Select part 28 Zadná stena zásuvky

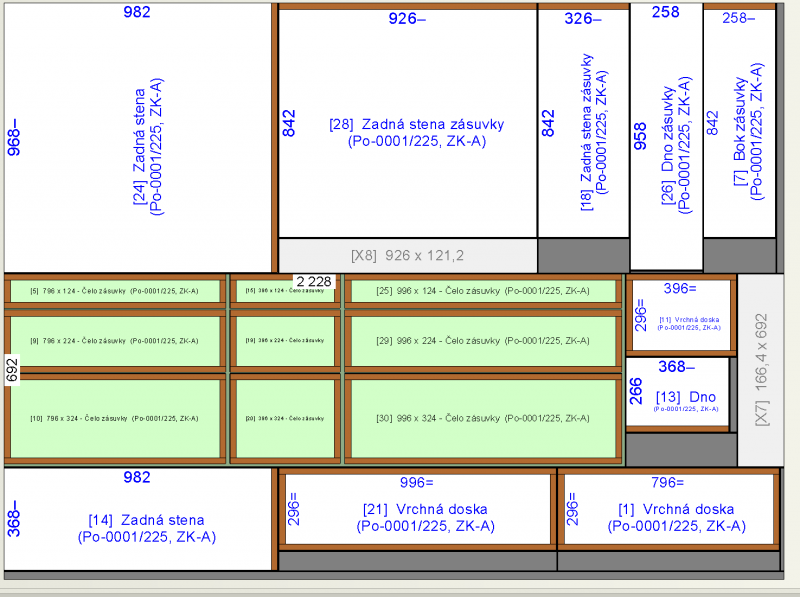[408, 123]
